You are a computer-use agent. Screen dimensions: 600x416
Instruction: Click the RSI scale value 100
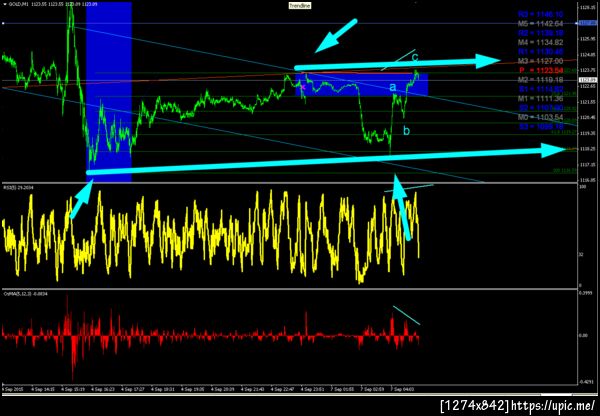pyautogui.click(x=582, y=186)
